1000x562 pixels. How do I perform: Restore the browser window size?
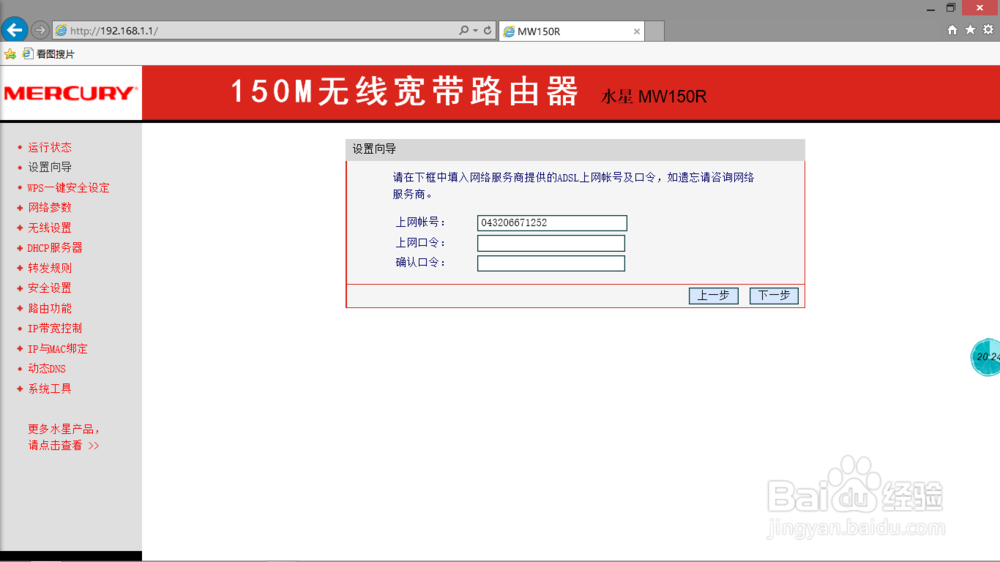950,8
